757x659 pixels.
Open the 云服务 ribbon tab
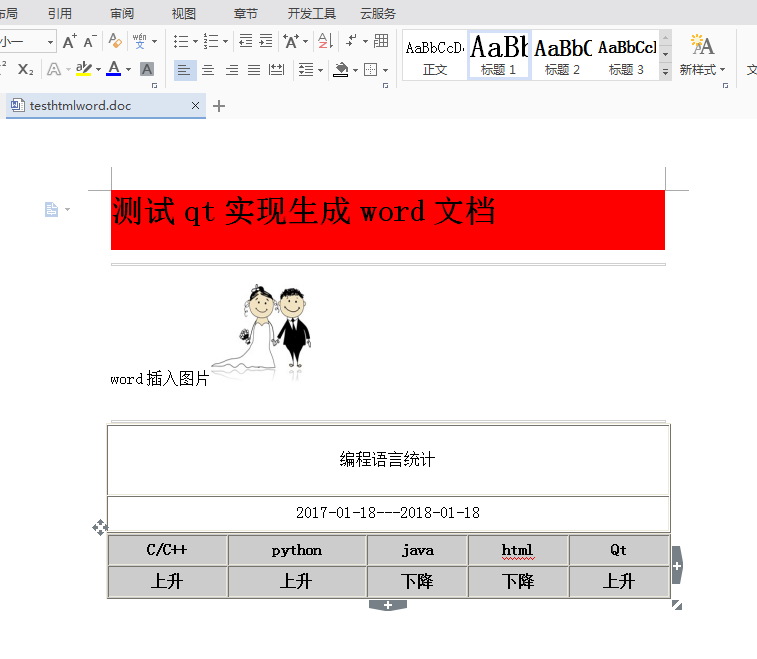click(x=378, y=14)
